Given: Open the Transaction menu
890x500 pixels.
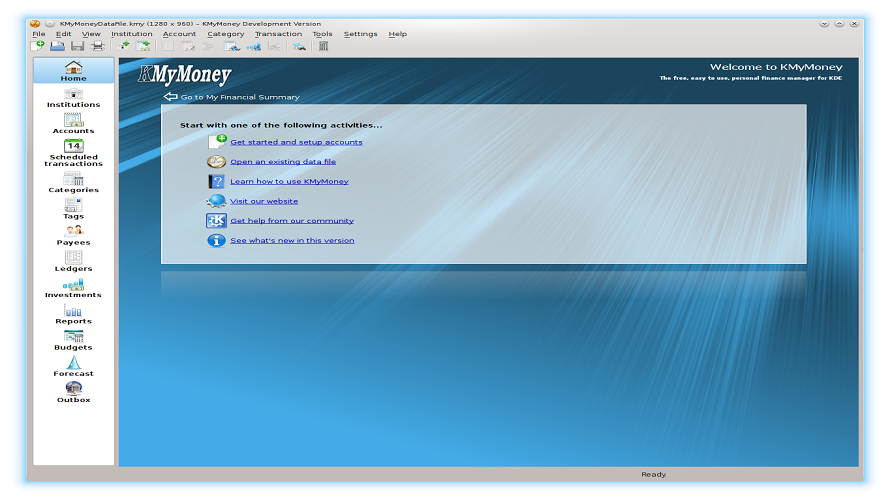Looking at the screenshot, I should [278, 34].
